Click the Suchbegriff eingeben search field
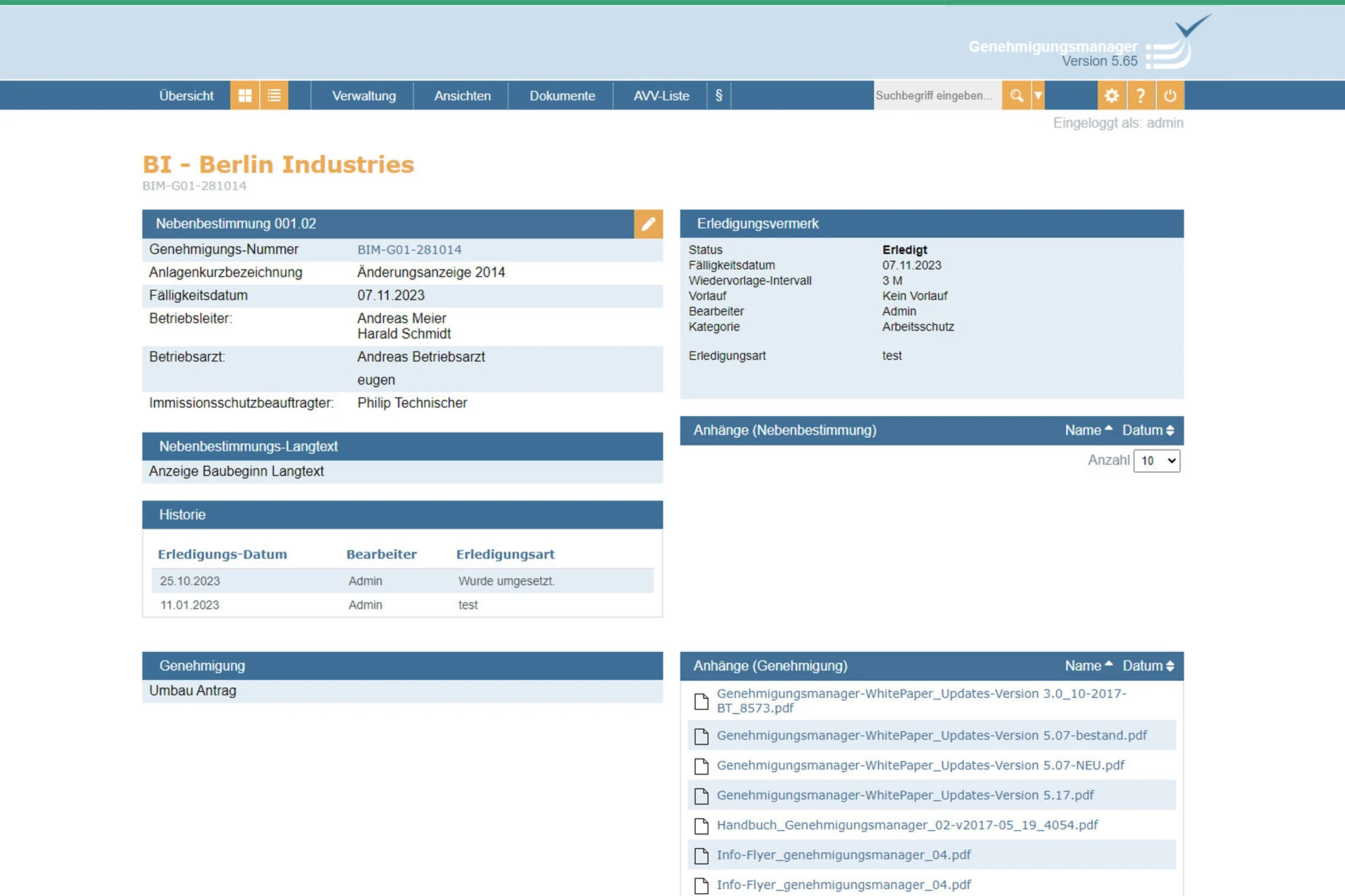The height and width of the screenshot is (896, 1345). [937, 96]
